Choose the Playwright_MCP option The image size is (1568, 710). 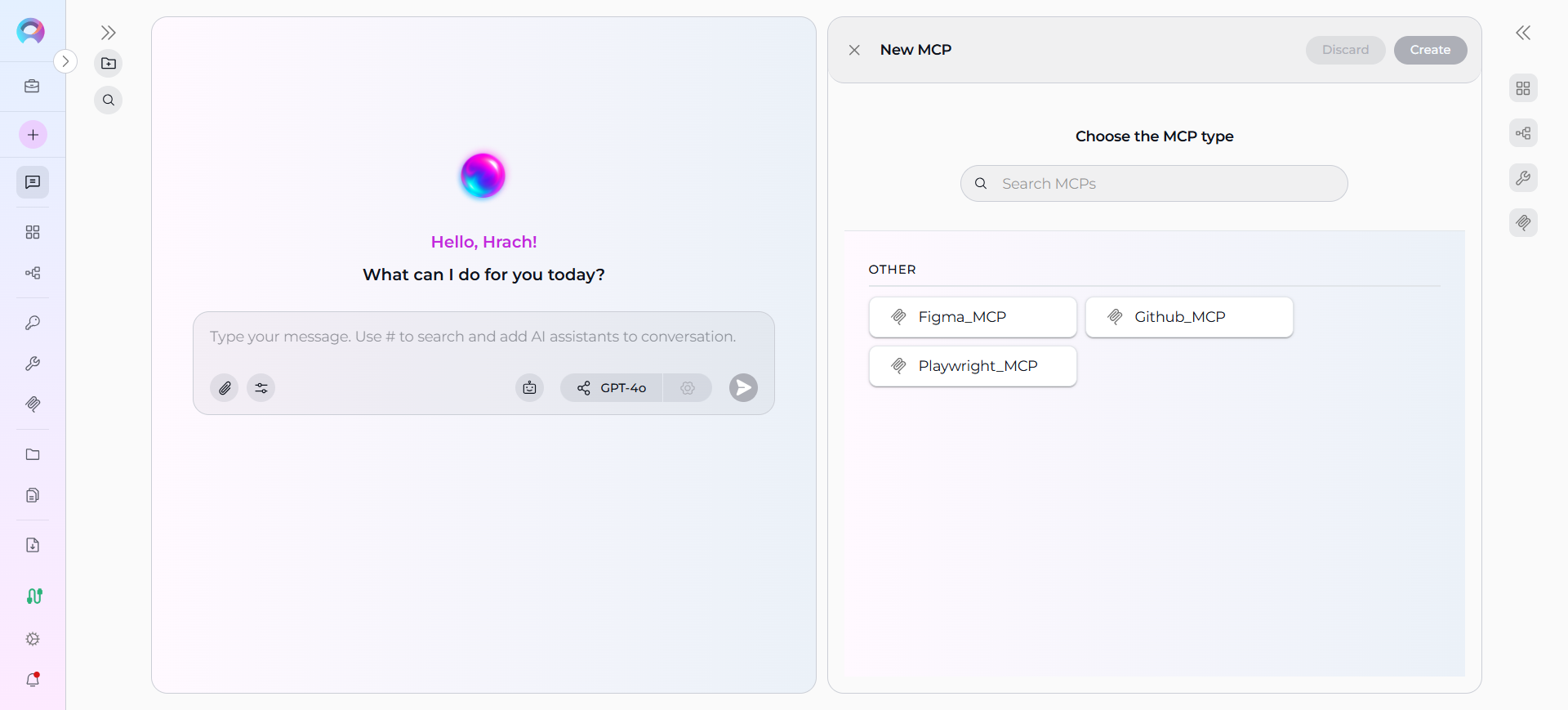click(973, 366)
